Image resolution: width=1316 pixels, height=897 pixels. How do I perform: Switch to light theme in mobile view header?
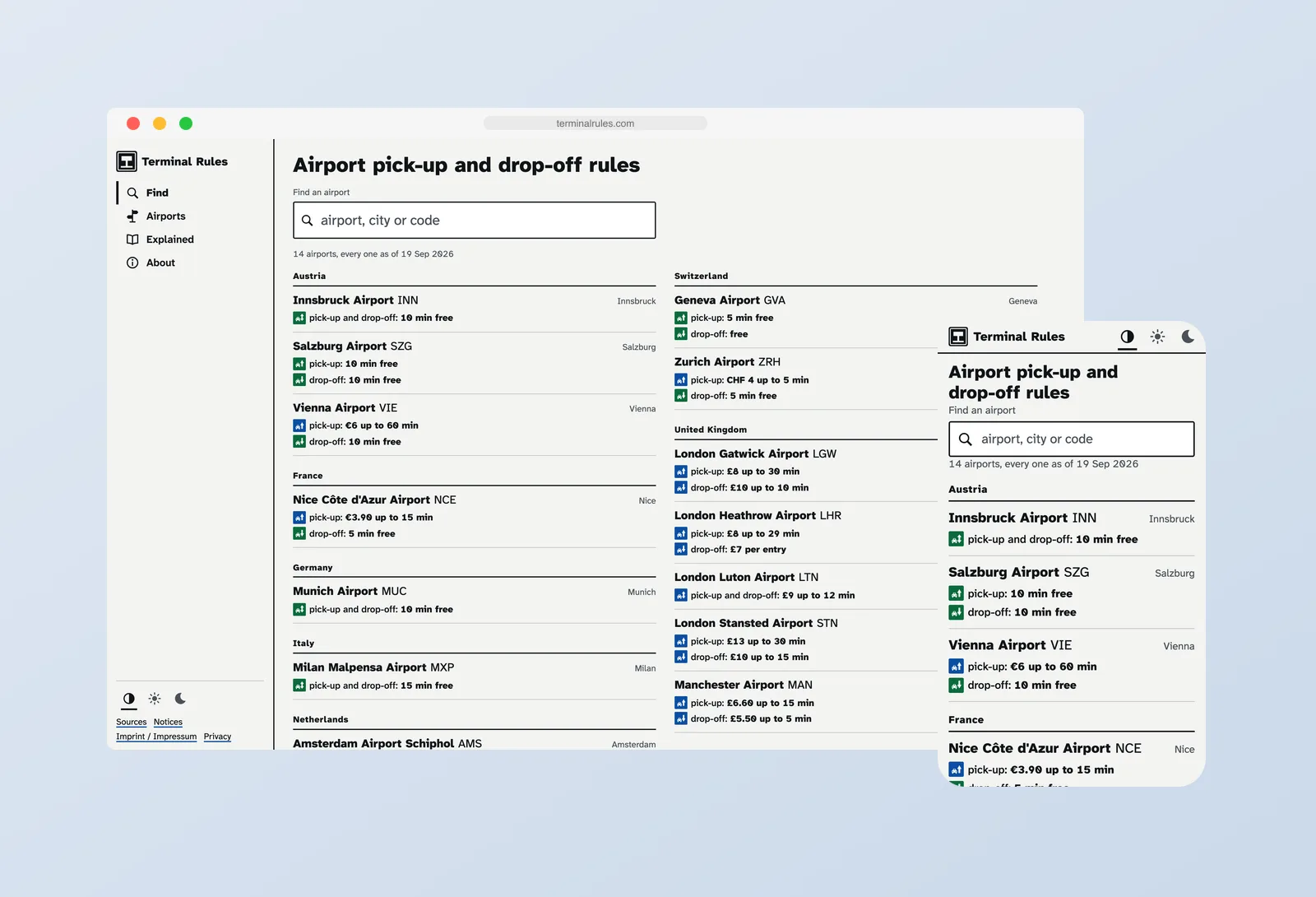(1157, 337)
